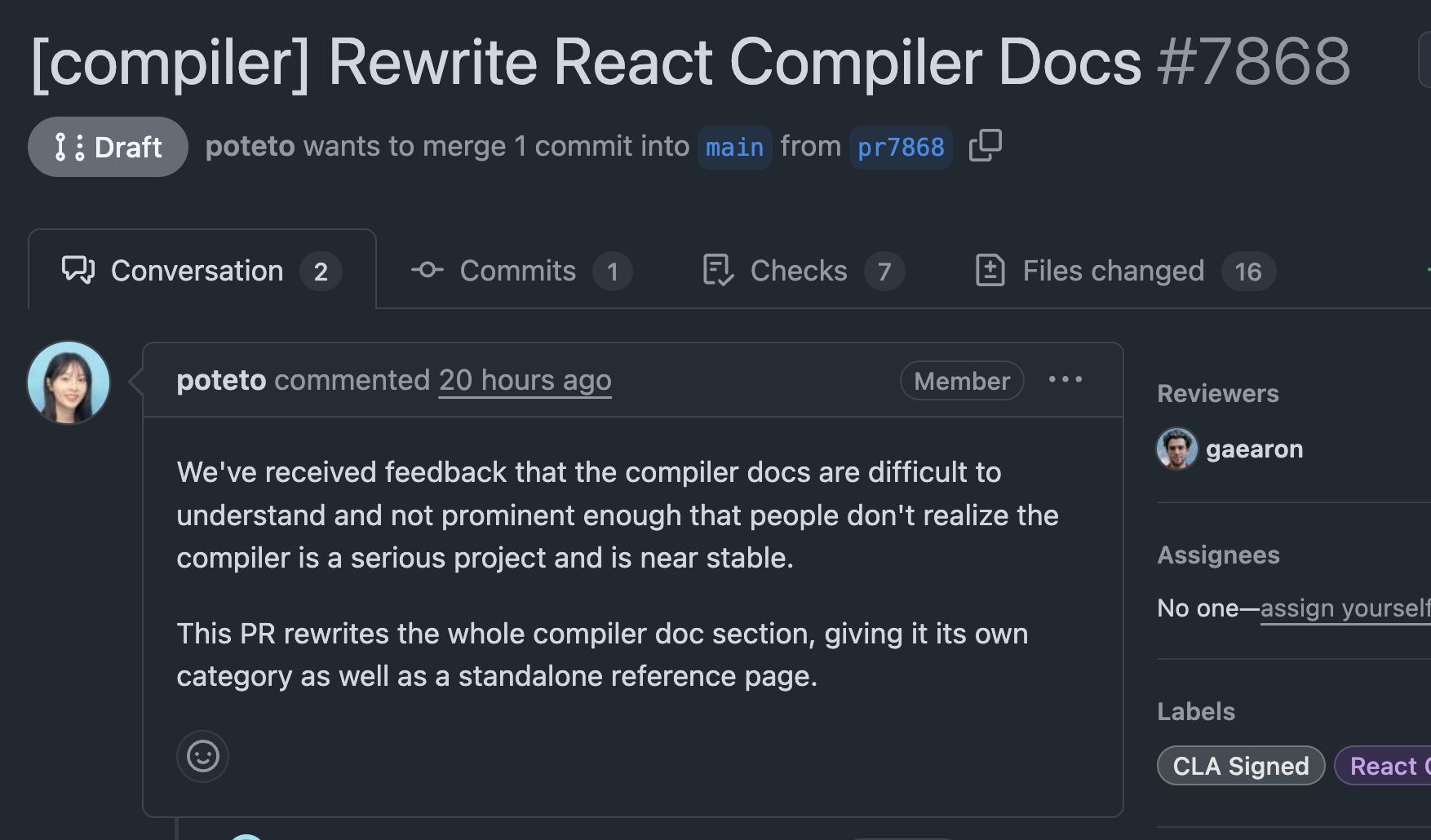Click poteto author name in comment header
This screenshot has height=840, width=1431.
tap(221, 380)
